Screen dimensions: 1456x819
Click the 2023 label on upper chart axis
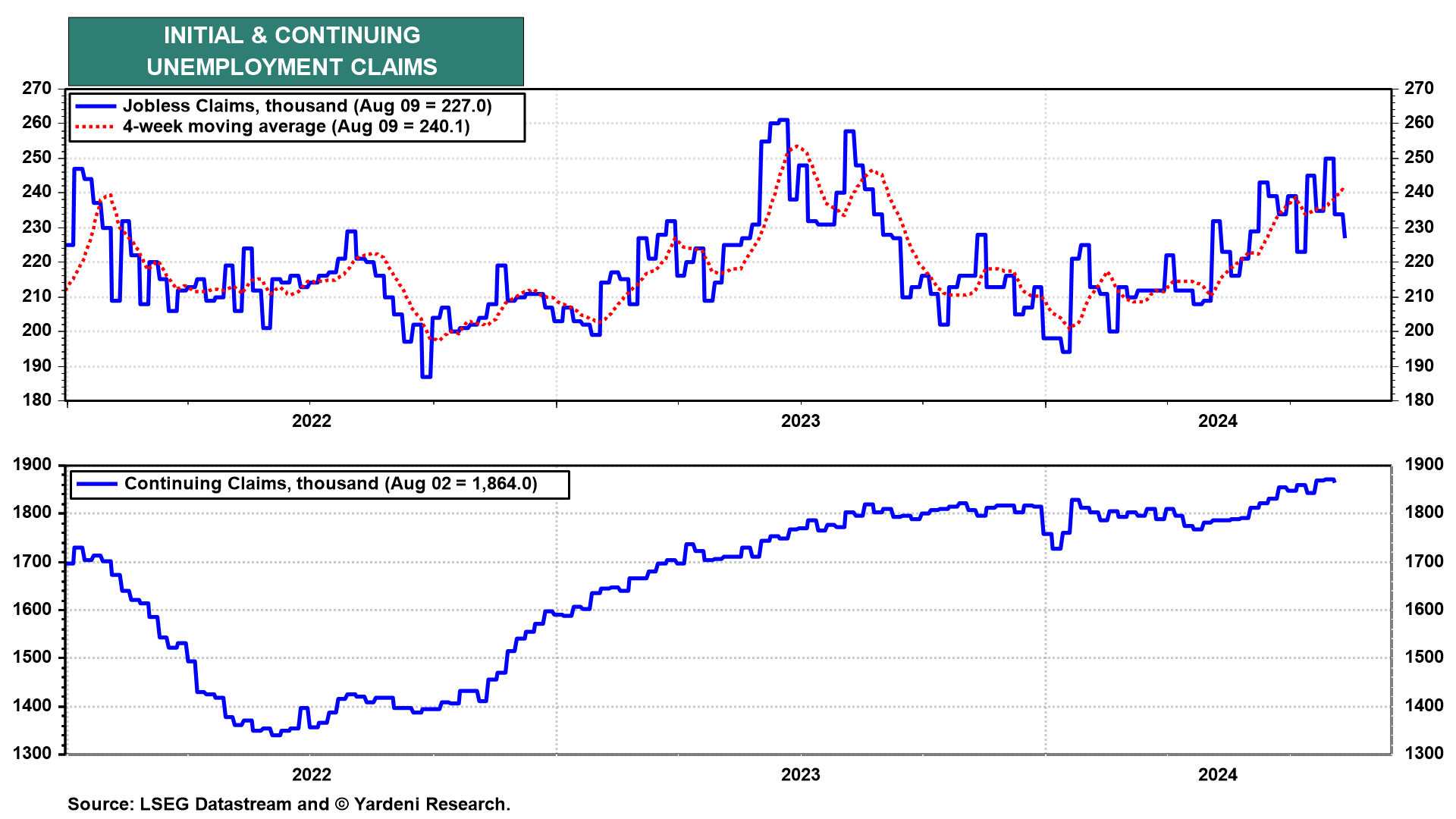tap(801, 421)
